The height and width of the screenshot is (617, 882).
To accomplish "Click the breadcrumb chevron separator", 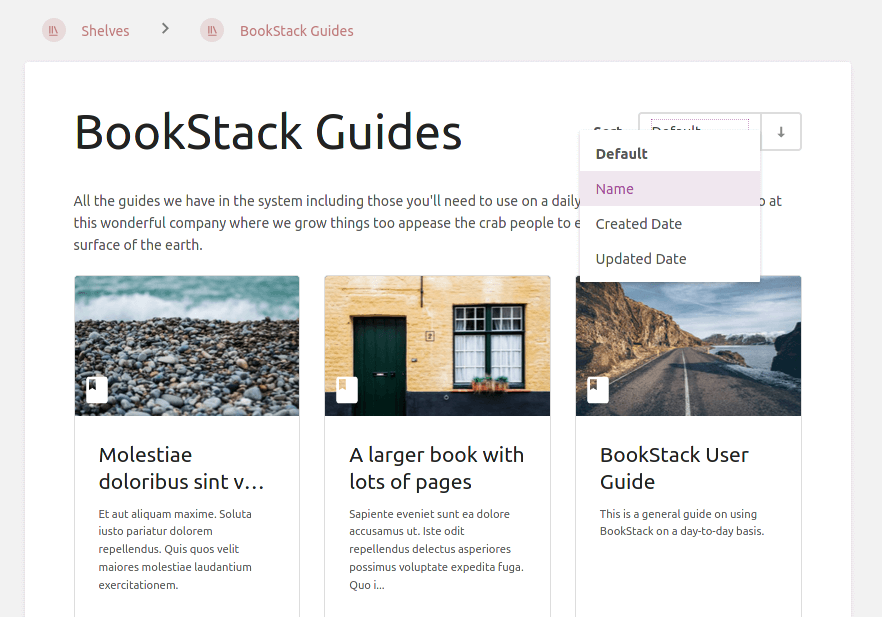I will (x=165, y=28).
